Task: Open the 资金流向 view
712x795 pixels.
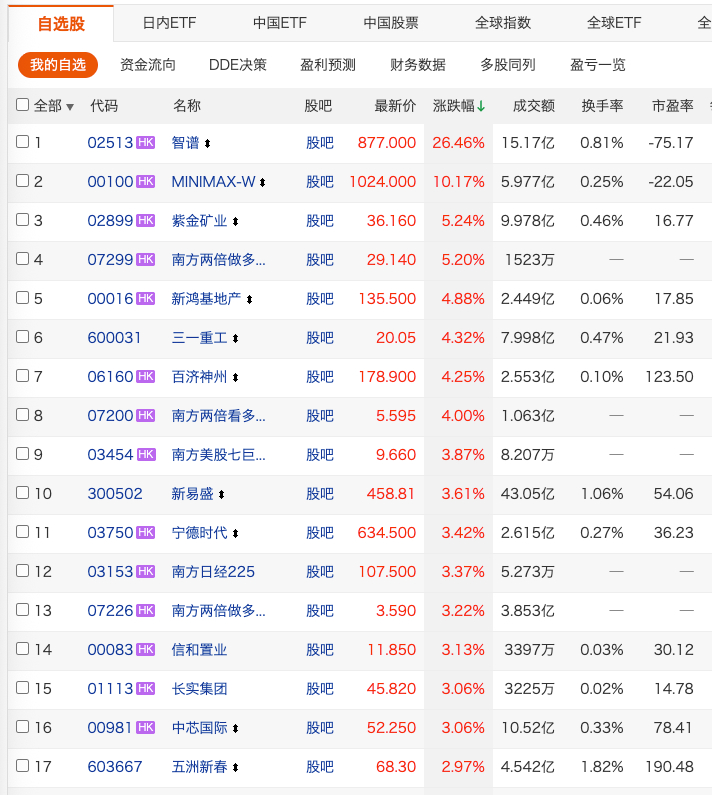Action: tap(148, 65)
